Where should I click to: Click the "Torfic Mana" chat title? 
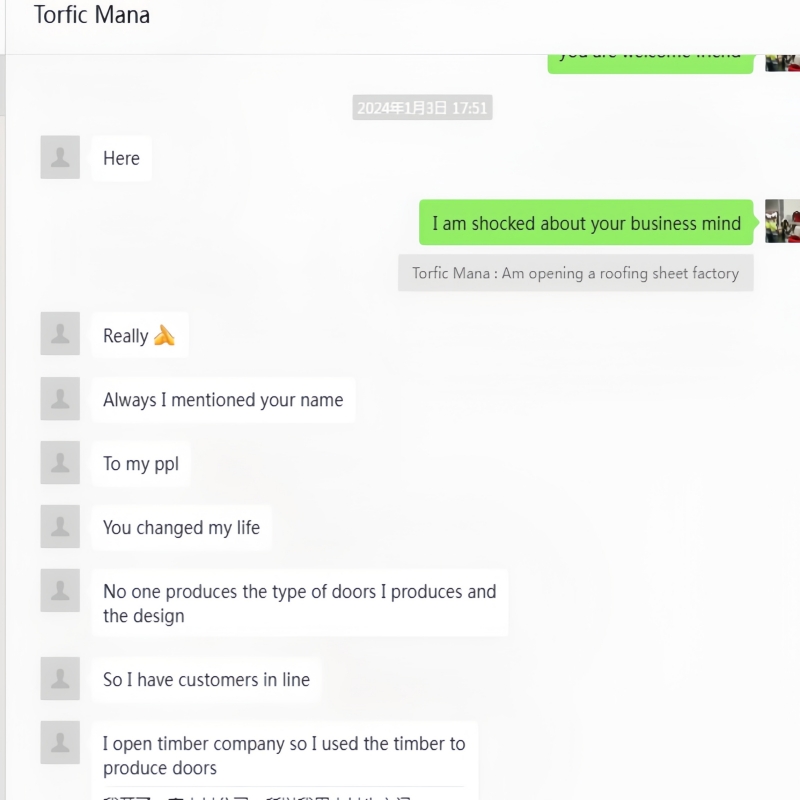pos(92,15)
